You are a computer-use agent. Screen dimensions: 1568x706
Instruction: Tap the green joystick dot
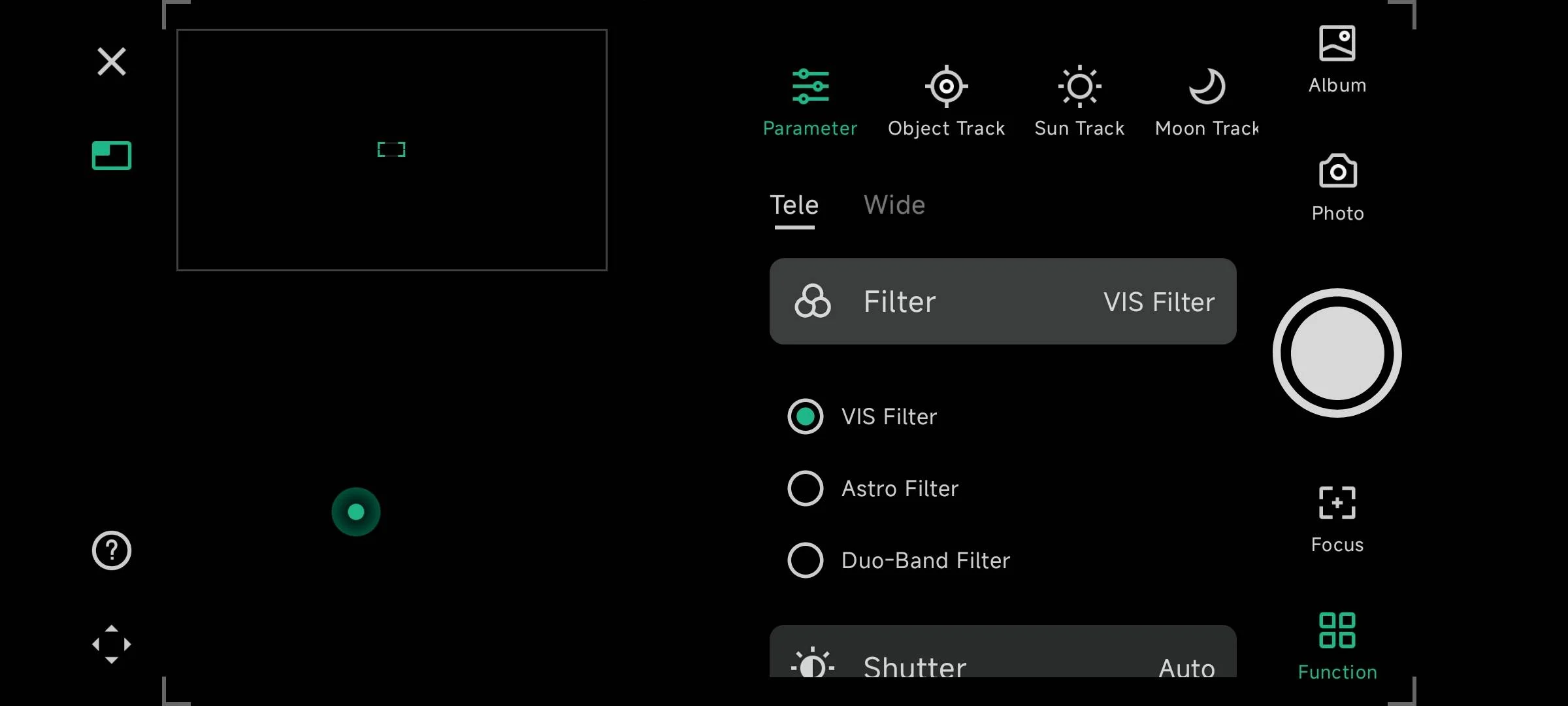tap(356, 512)
